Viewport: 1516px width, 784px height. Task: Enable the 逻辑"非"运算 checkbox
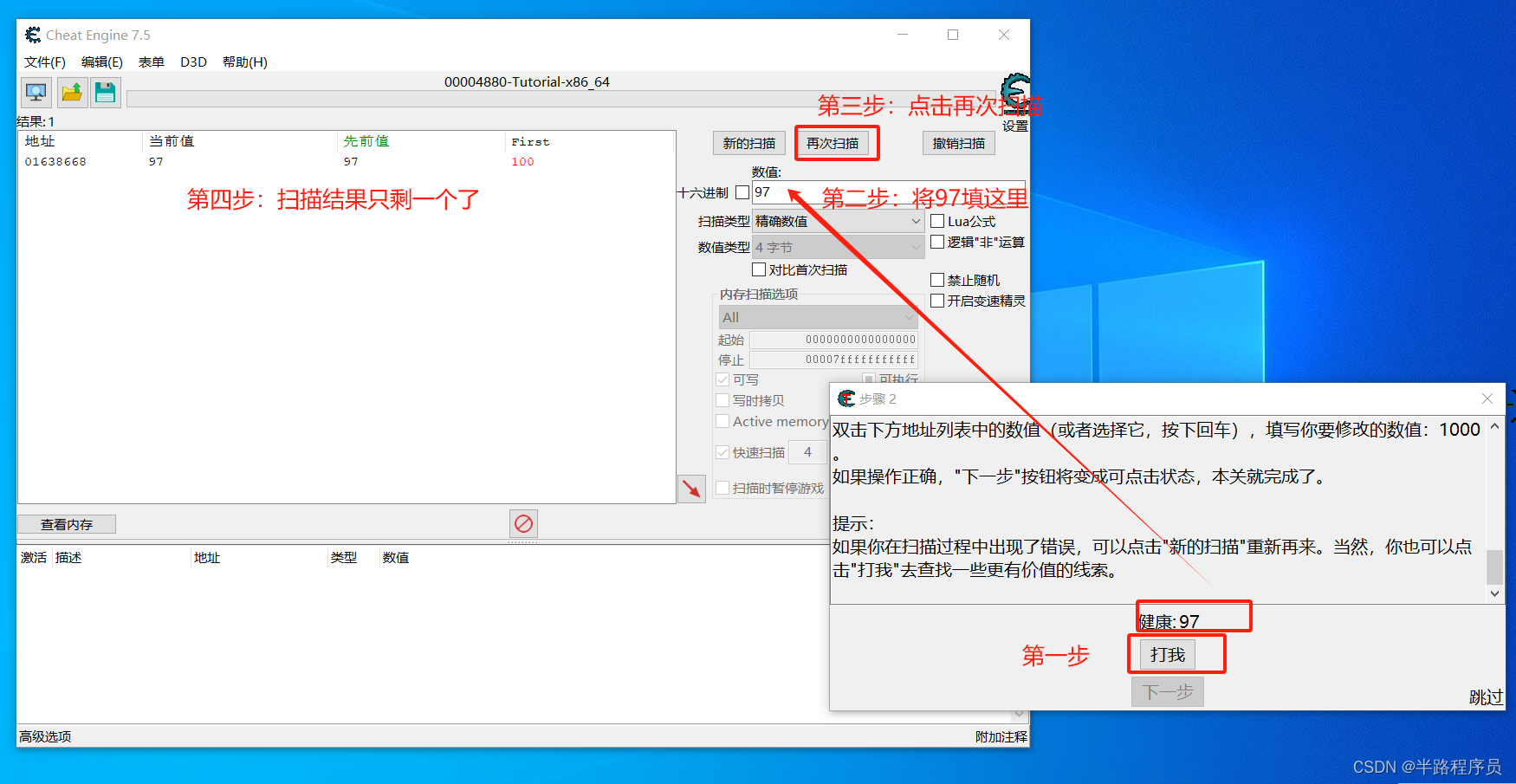(937, 242)
